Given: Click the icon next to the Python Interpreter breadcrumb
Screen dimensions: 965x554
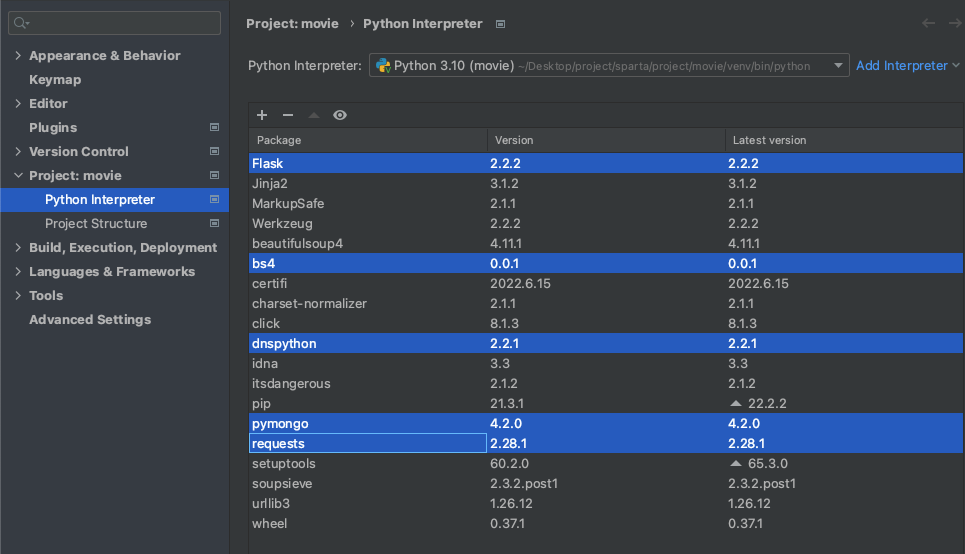Looking at the screenshot, I should tap(500, 24).
